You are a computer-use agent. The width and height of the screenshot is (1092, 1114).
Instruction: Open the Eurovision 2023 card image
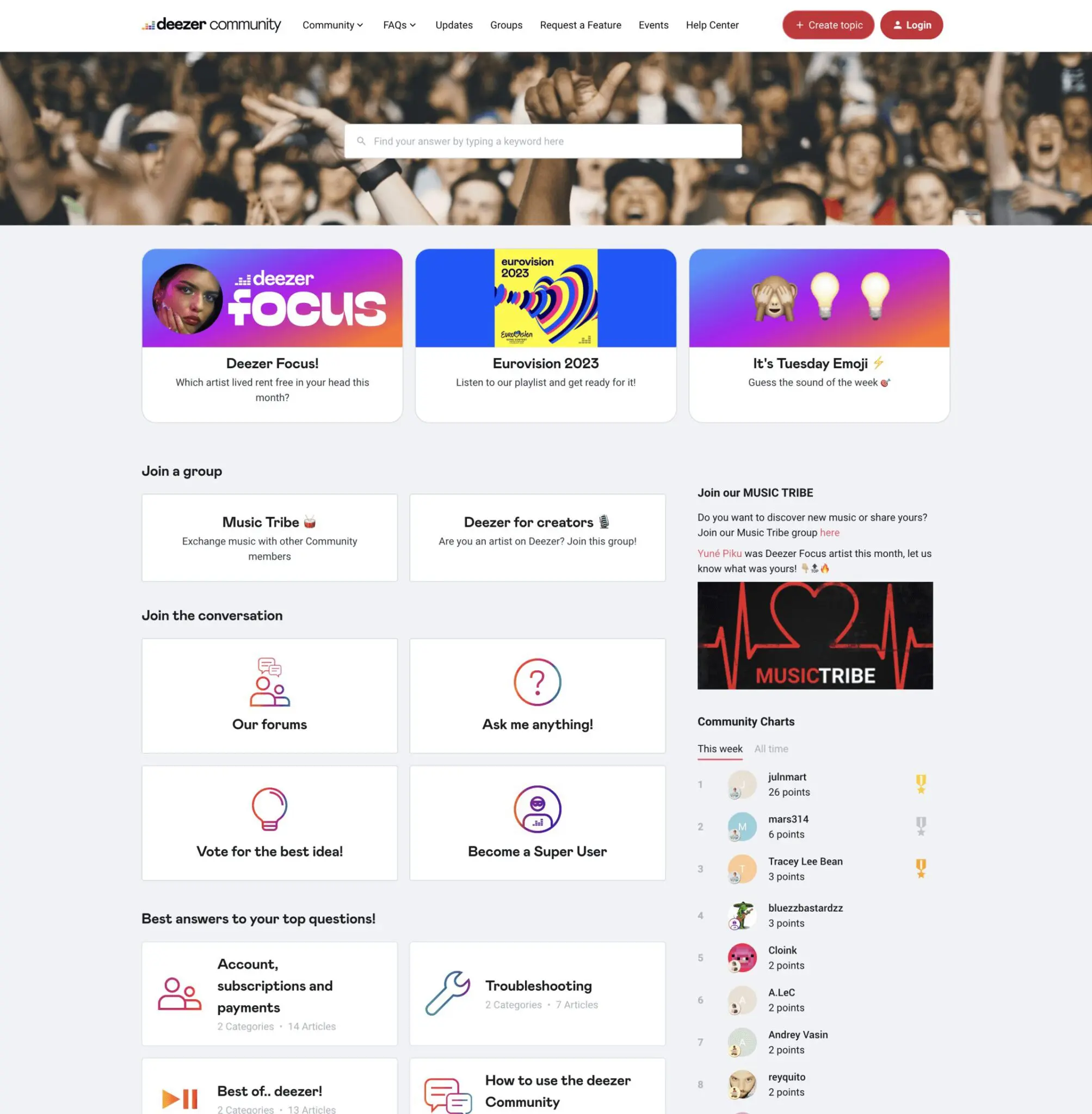pyautogui.click(x=545, y=298)
